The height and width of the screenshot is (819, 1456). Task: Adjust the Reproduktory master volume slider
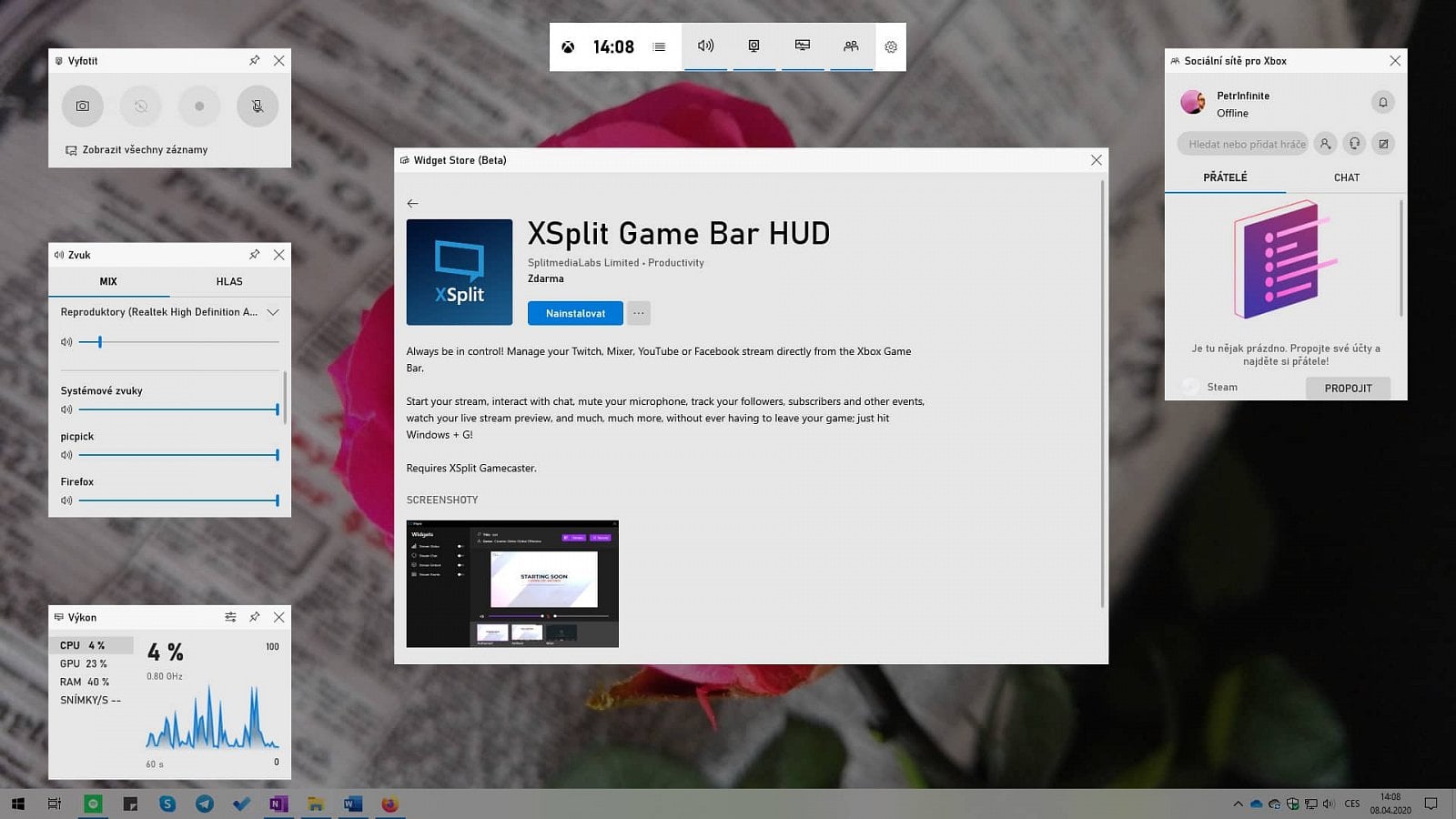coord(178,342)
